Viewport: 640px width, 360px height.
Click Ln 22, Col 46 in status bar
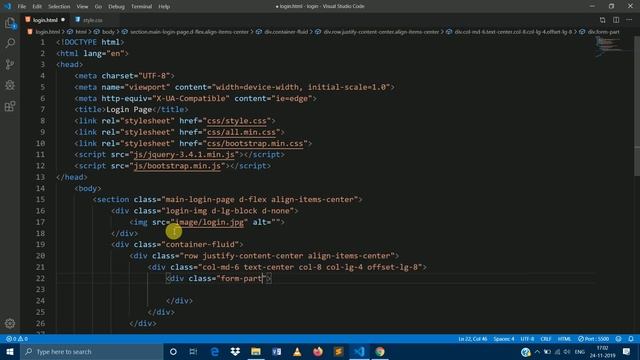(x=473, y=339)
